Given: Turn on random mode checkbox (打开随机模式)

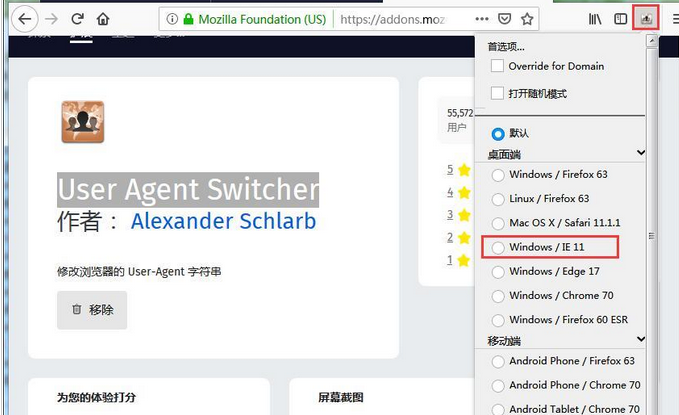Looking at the screenshot, I should coord(497,93).
